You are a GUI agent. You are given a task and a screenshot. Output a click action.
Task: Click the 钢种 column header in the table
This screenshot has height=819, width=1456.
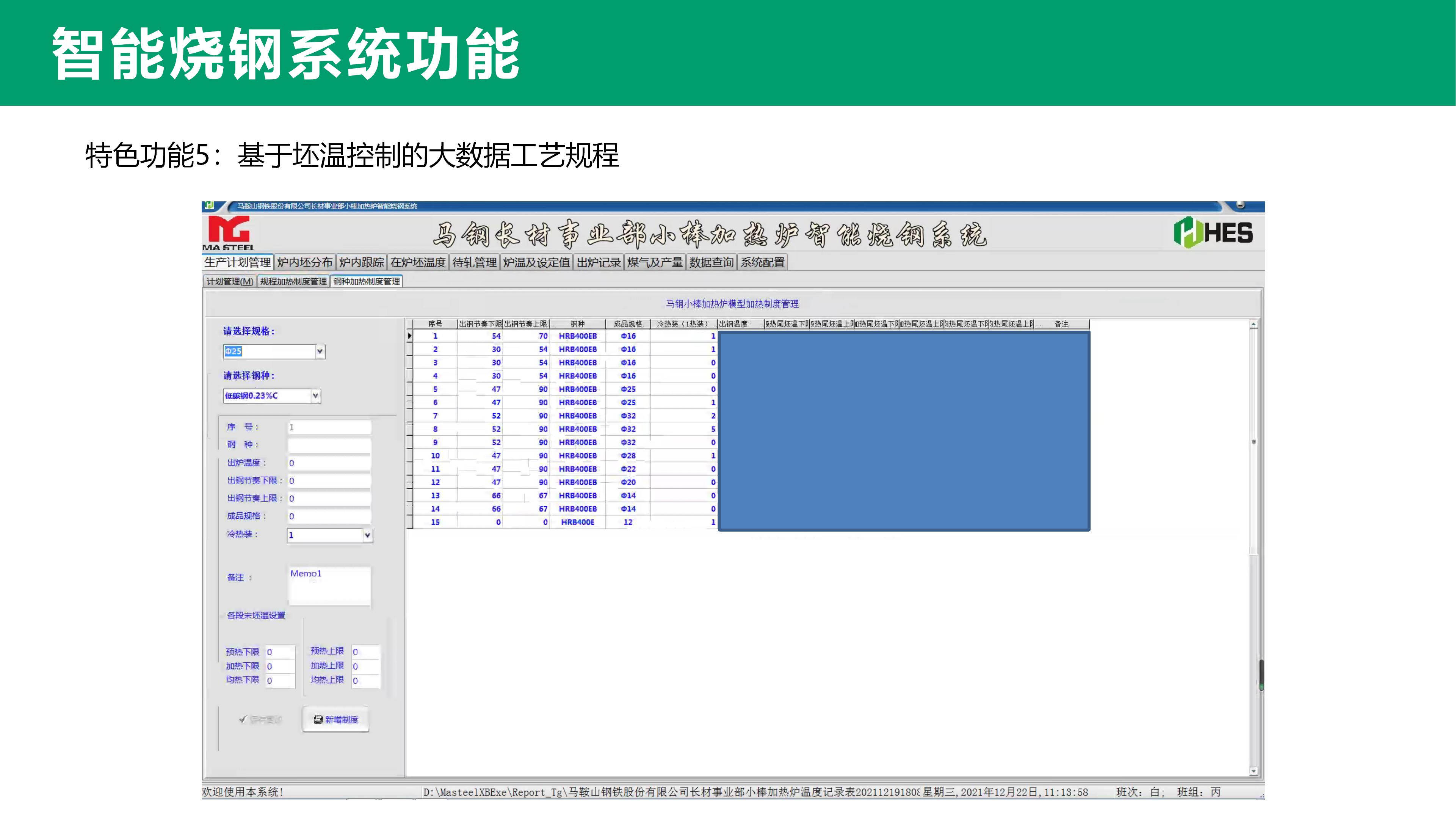[578, 324]
